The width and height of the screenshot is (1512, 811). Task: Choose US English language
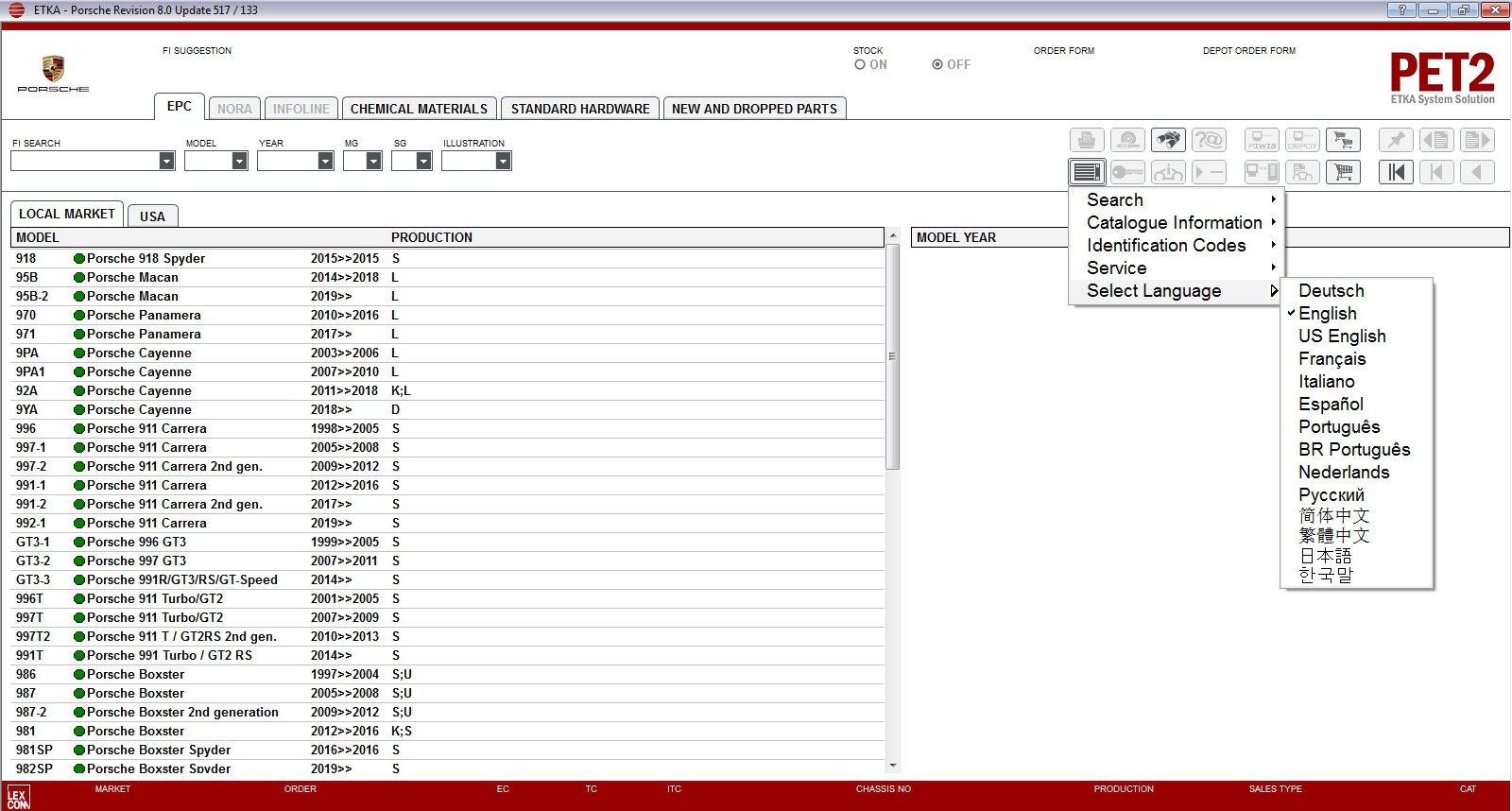pos(1357,336)
